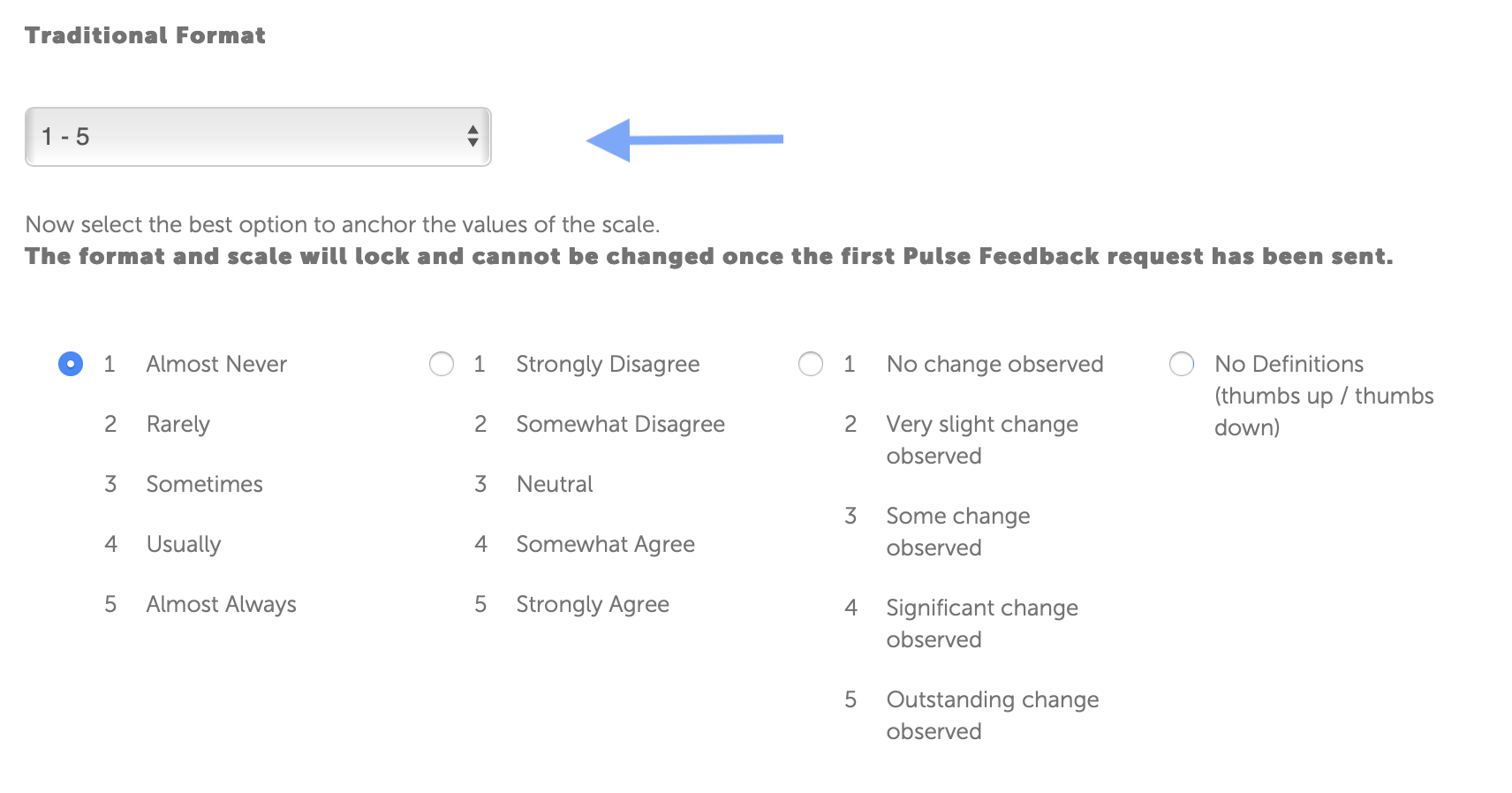Click the Strongly Agree scale label

[x=593, y=604]
